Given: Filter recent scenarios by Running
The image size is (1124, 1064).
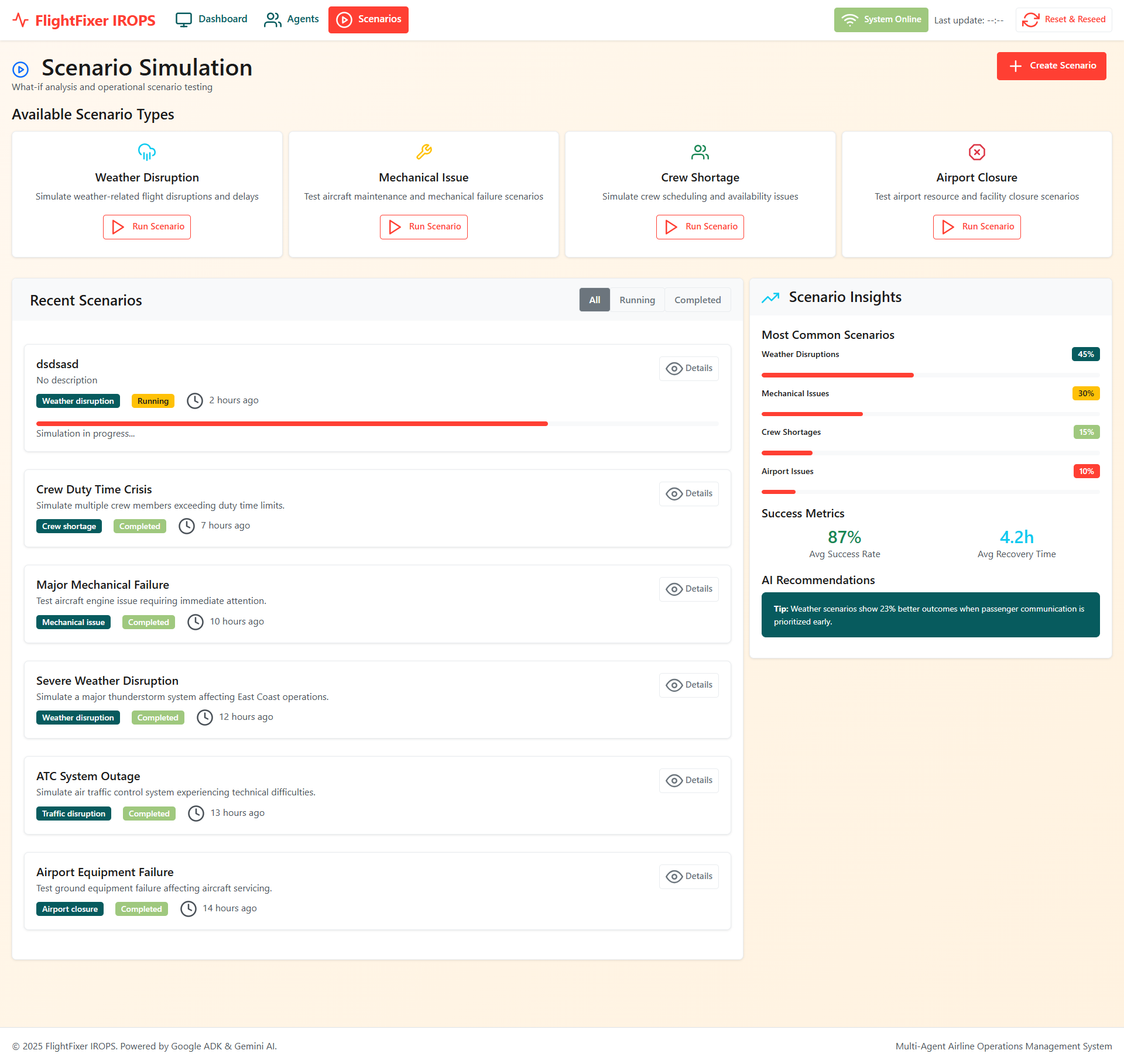Looking at the screenshot, I should click(637, 300).
